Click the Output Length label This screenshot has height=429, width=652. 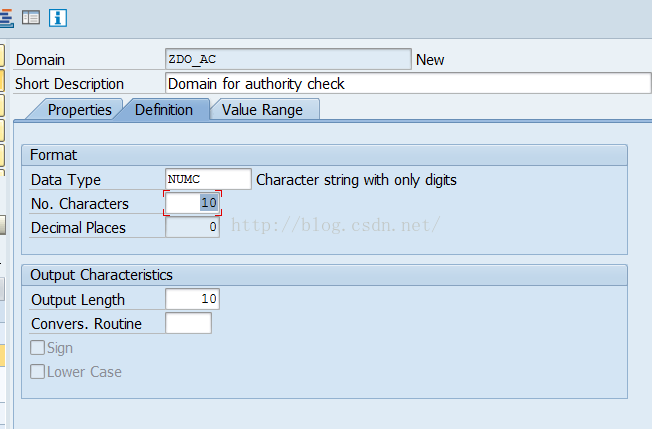click(x=78, y=300)
